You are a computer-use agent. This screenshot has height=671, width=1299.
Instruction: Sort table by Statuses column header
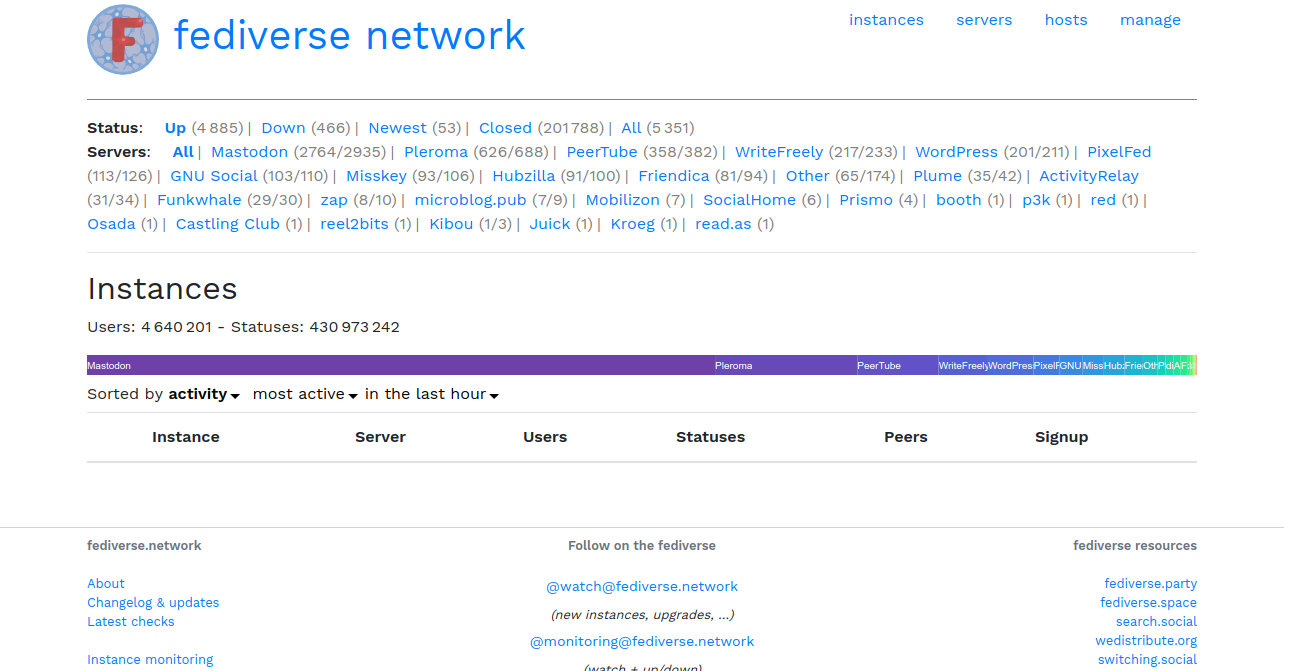710,437
